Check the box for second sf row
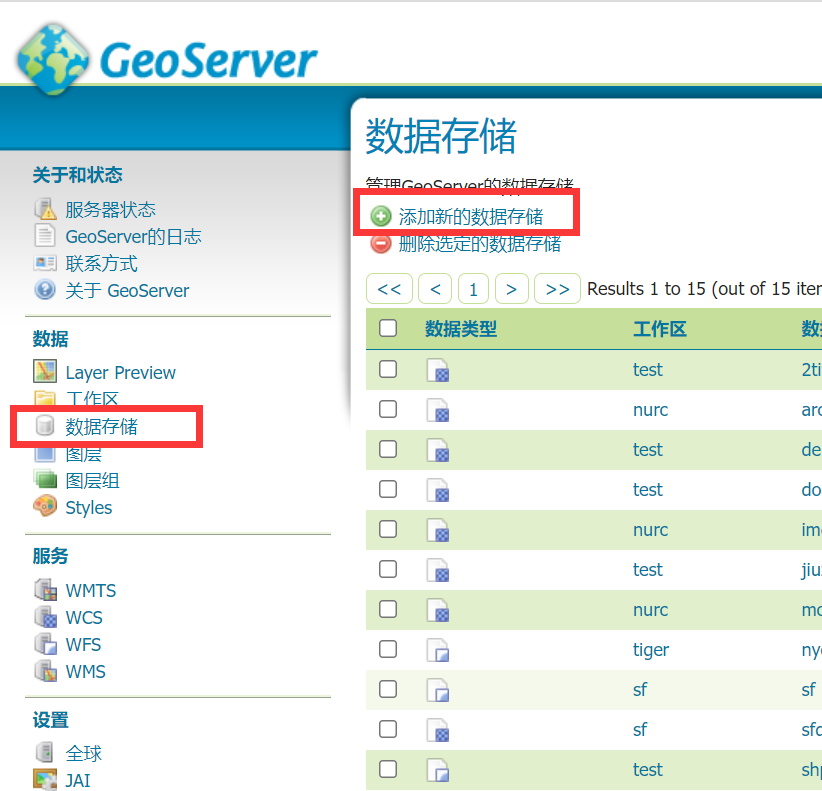The image size is (822, 791). pos(388,729)
